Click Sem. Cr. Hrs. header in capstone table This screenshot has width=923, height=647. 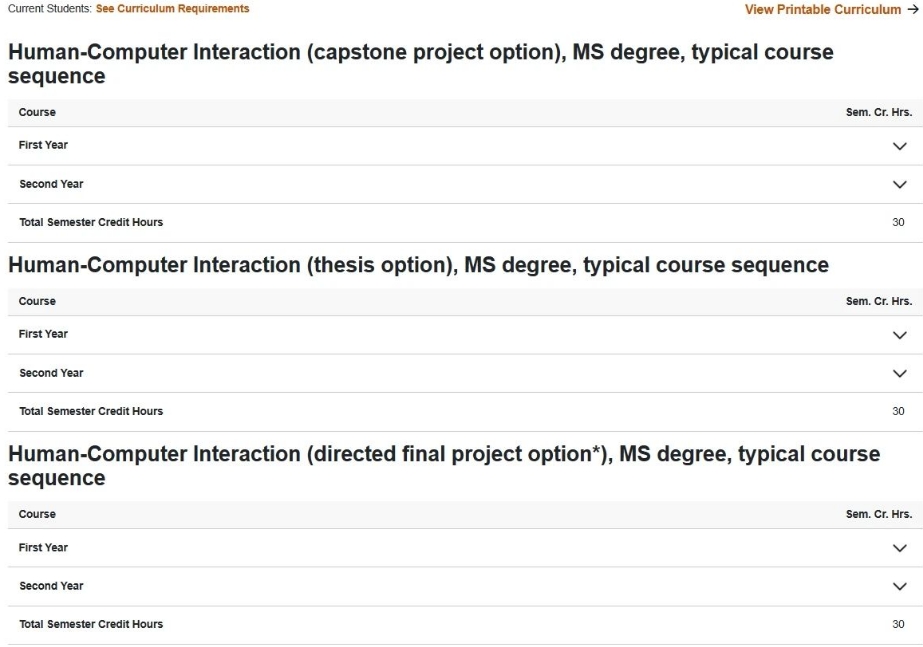(879, 112)
